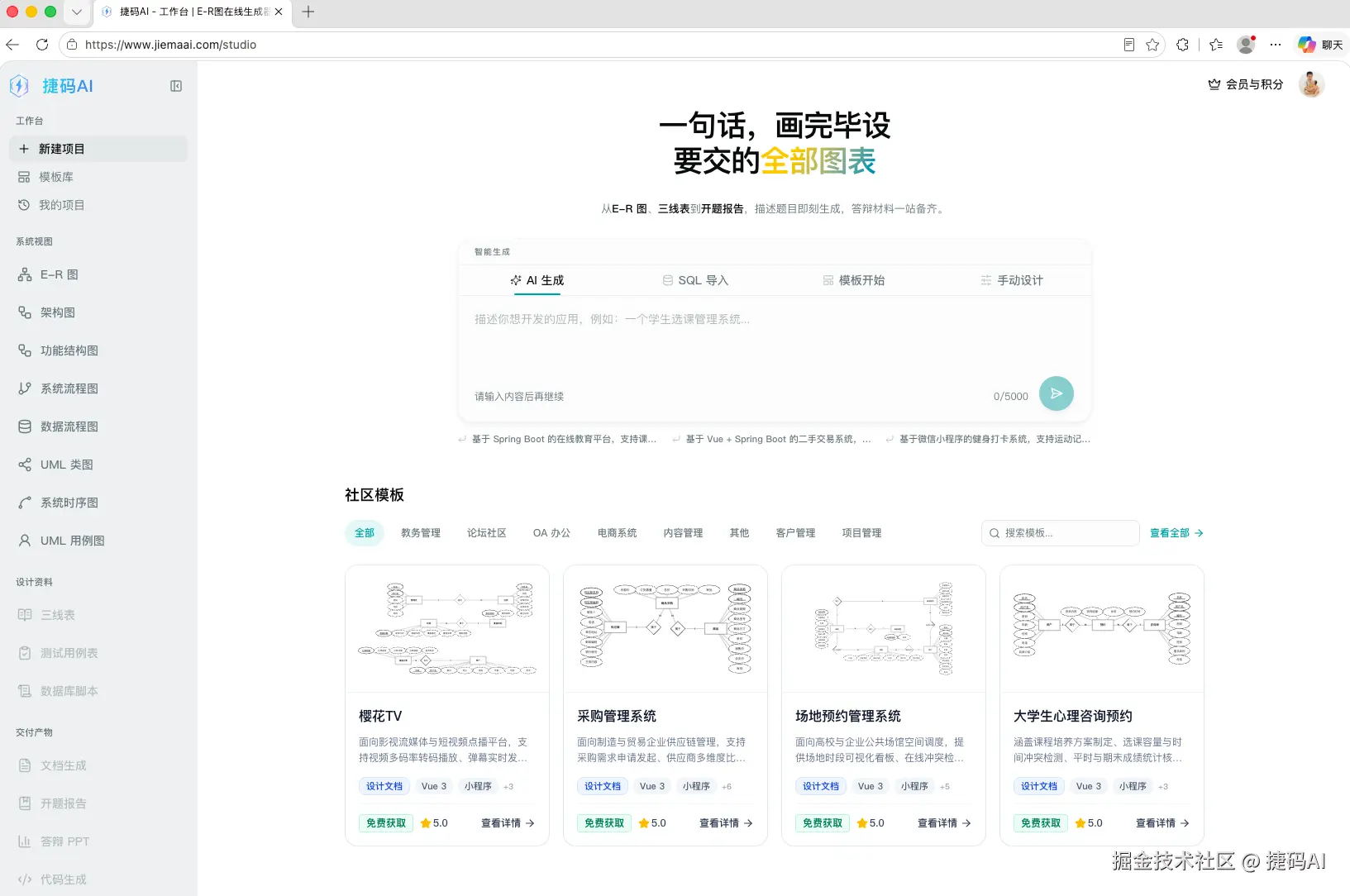Switch to the 模板开始 tab
The image size is (1350, 896).
click(853, 280)
